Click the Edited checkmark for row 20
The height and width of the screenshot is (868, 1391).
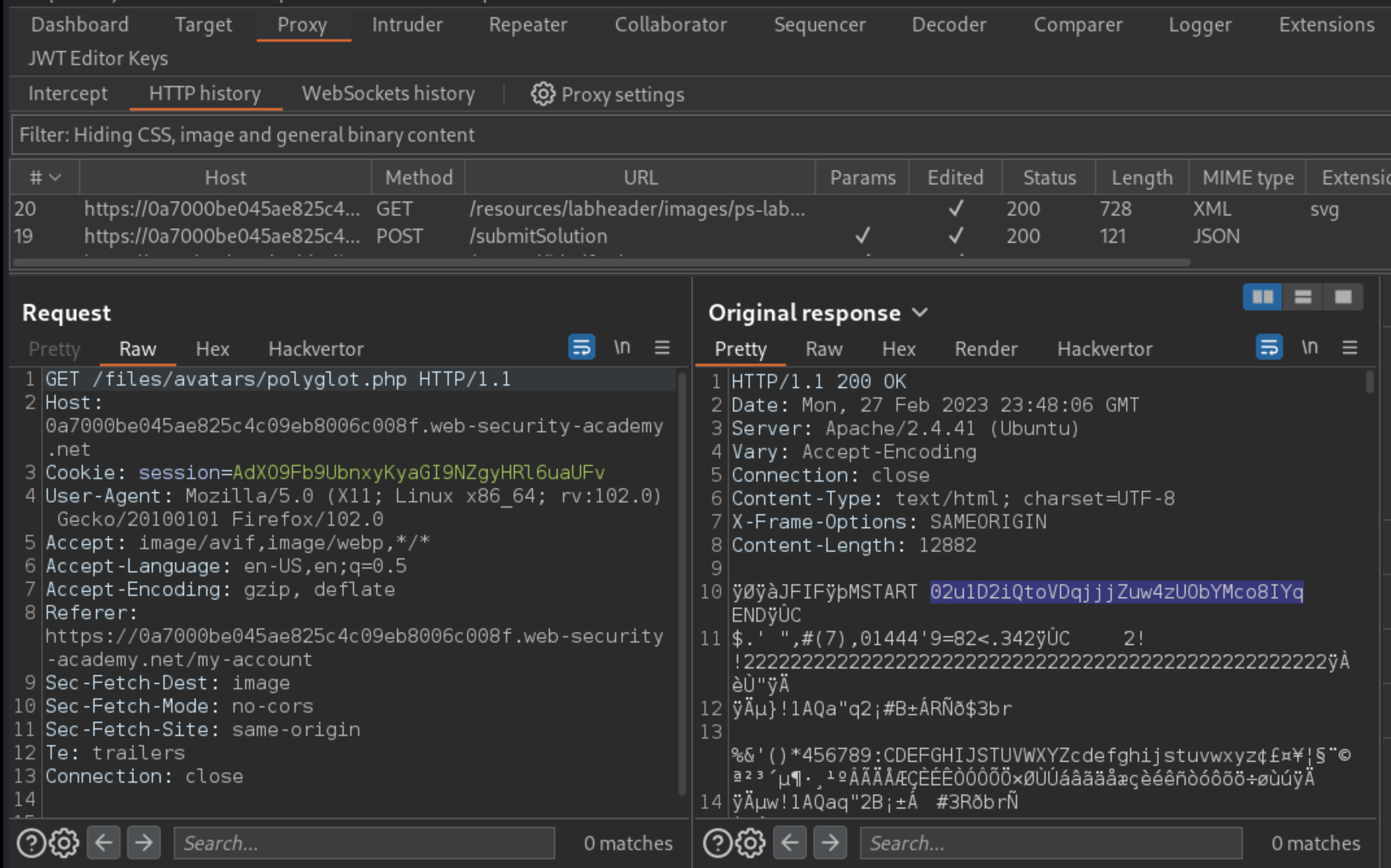(x=955, y=208)
